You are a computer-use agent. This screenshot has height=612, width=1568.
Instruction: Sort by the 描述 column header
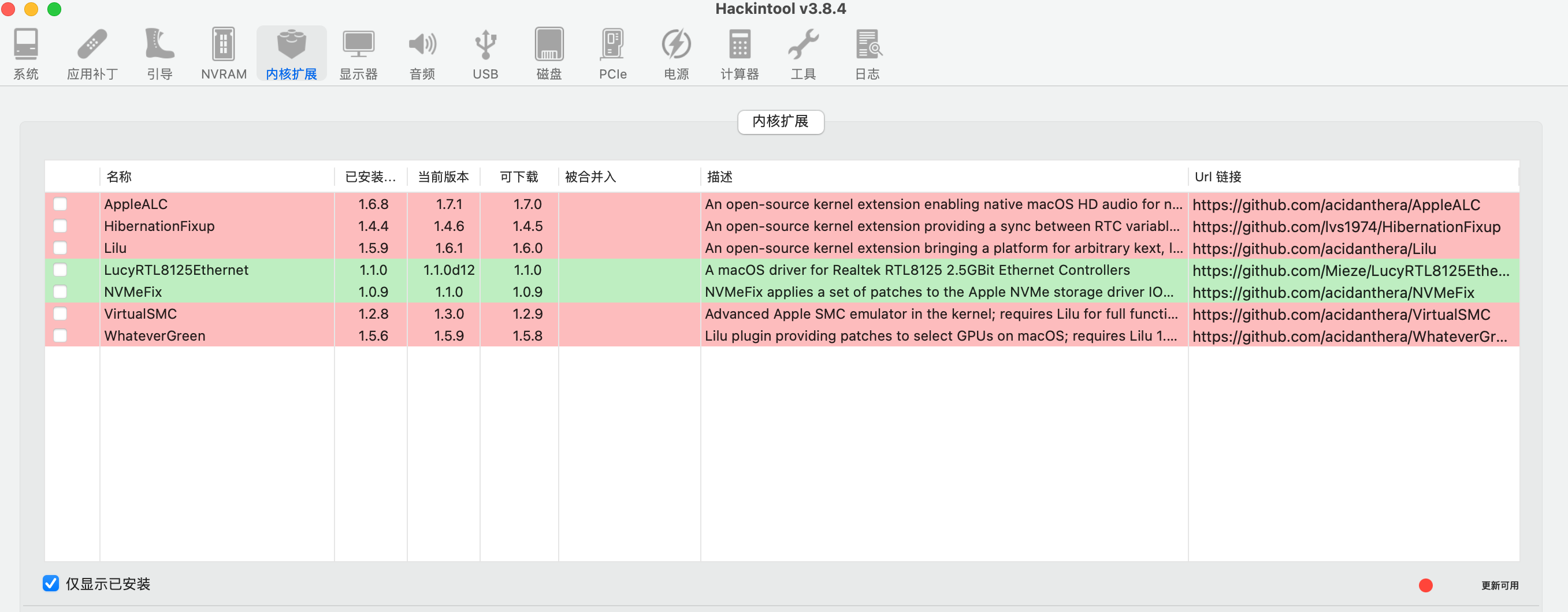943,177
